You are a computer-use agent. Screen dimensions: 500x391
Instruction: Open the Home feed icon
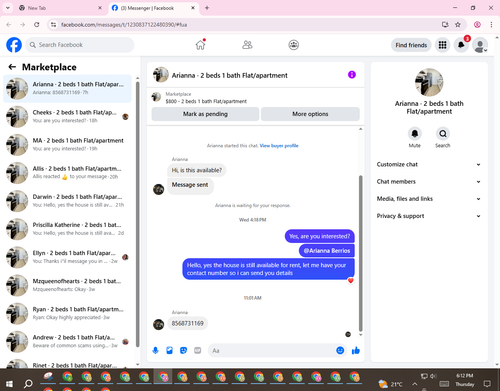[x=200, y=45]
